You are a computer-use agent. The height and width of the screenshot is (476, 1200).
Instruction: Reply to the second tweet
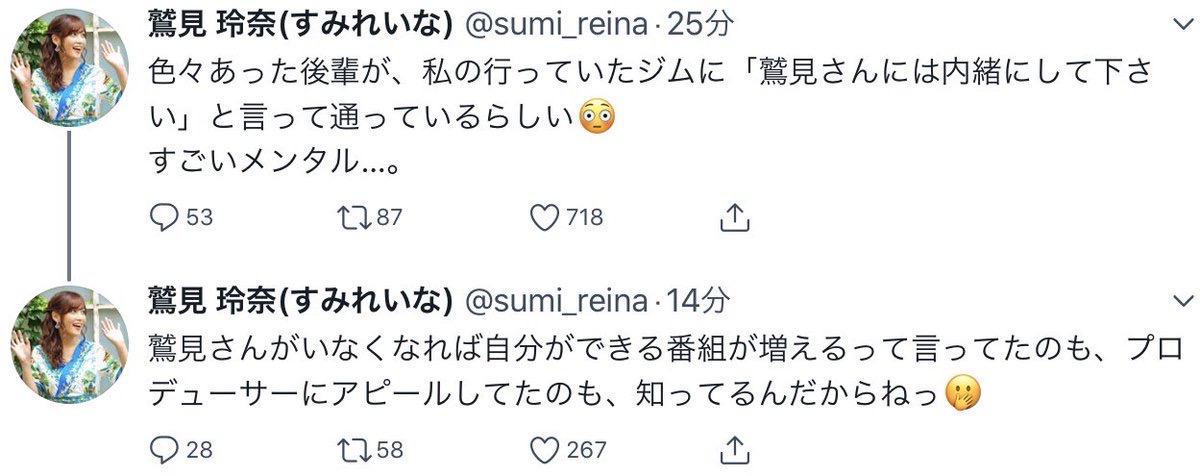click(162, 449)
